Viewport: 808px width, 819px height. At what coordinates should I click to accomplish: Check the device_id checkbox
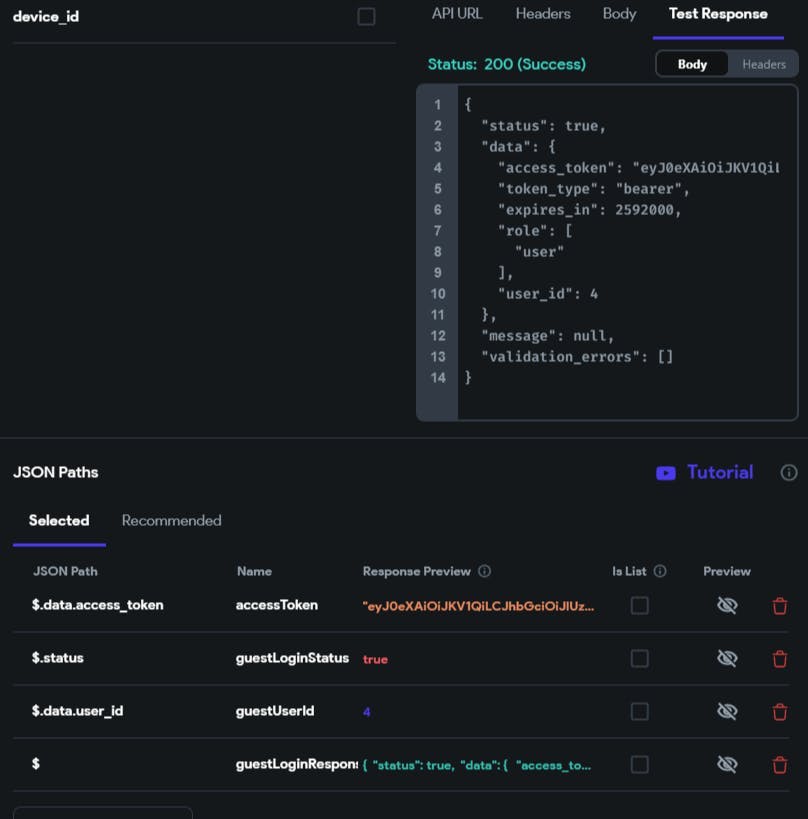point(366,17)
